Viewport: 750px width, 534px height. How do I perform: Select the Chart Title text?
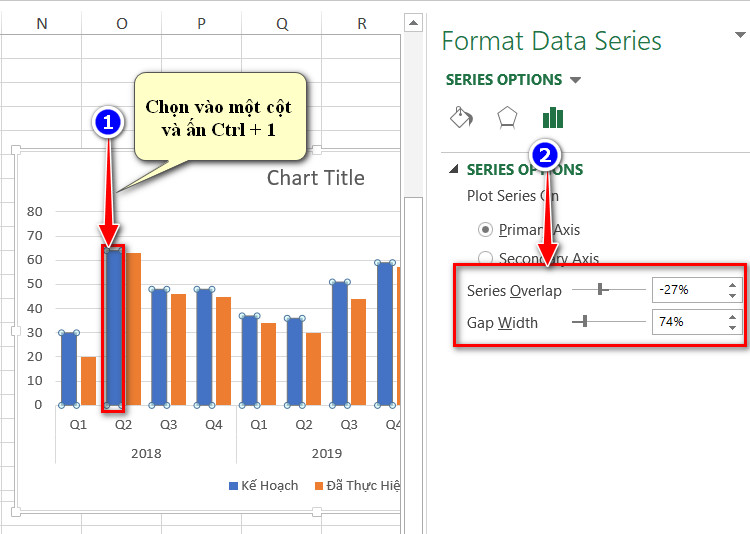point(316,178)
